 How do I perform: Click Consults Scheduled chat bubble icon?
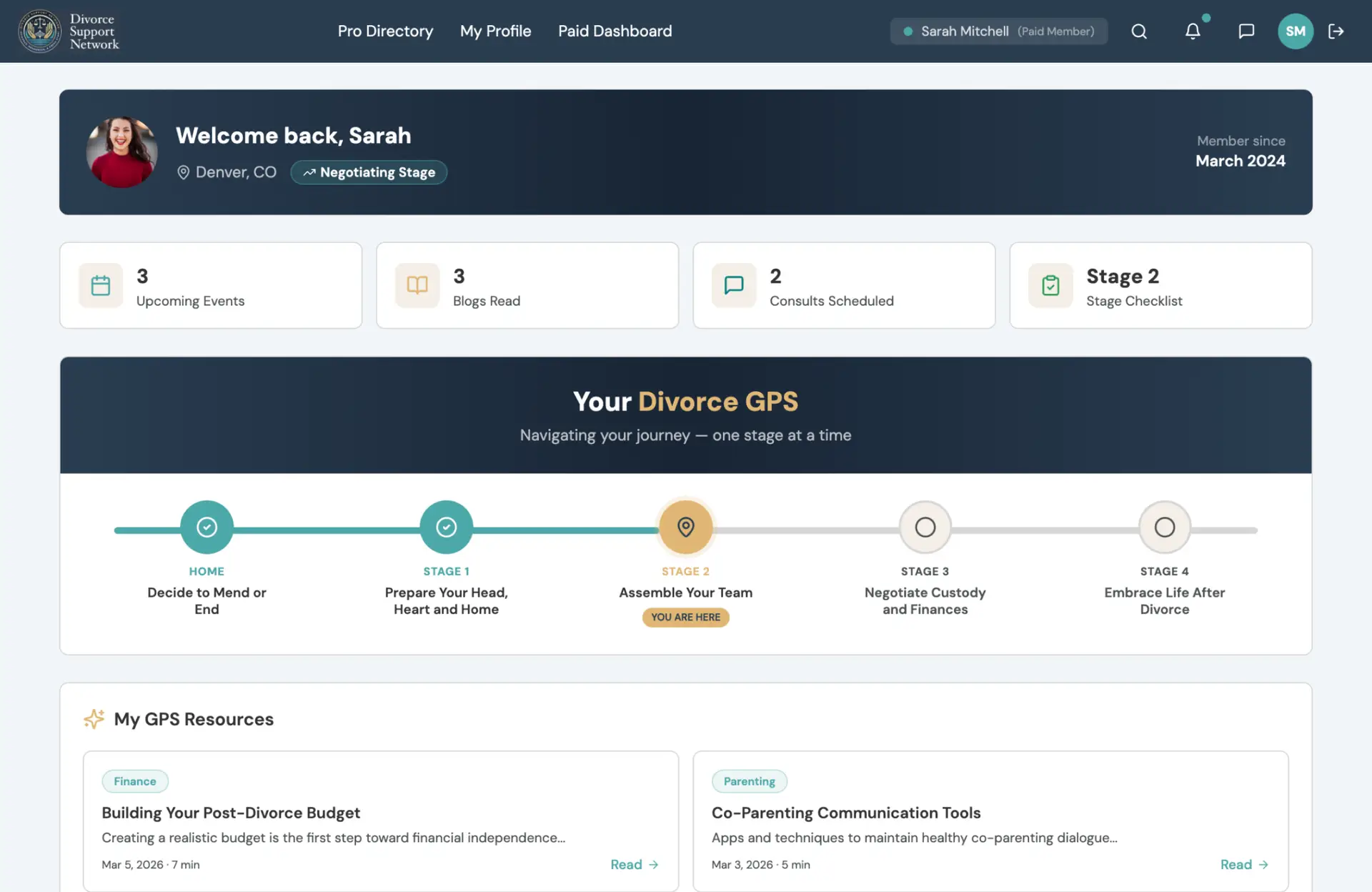(x=734, y=286)
